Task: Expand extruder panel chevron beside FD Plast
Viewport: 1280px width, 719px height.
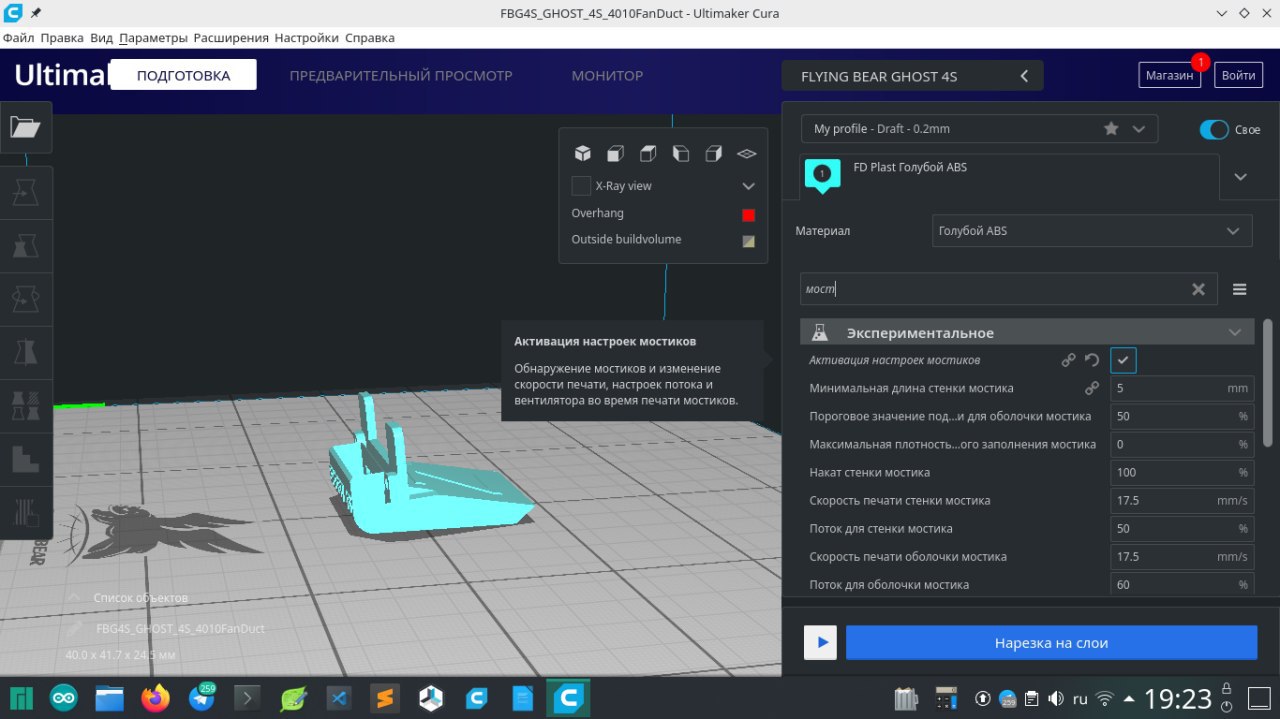Action: (1241, 177)
